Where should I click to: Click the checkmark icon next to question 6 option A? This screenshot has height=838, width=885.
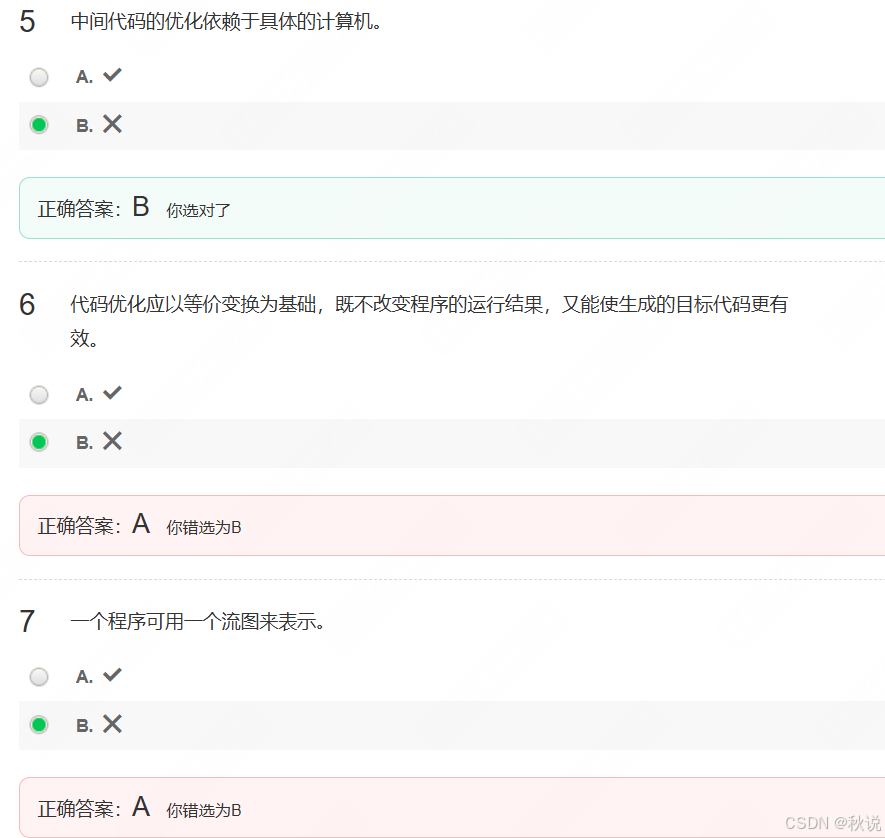pyautogui.click(x=110, y=392)
